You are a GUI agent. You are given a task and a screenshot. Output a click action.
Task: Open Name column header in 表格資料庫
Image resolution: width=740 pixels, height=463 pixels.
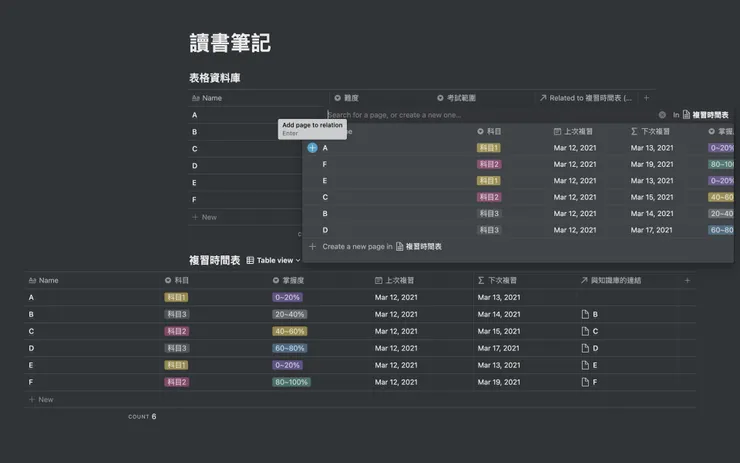(207, 98)
